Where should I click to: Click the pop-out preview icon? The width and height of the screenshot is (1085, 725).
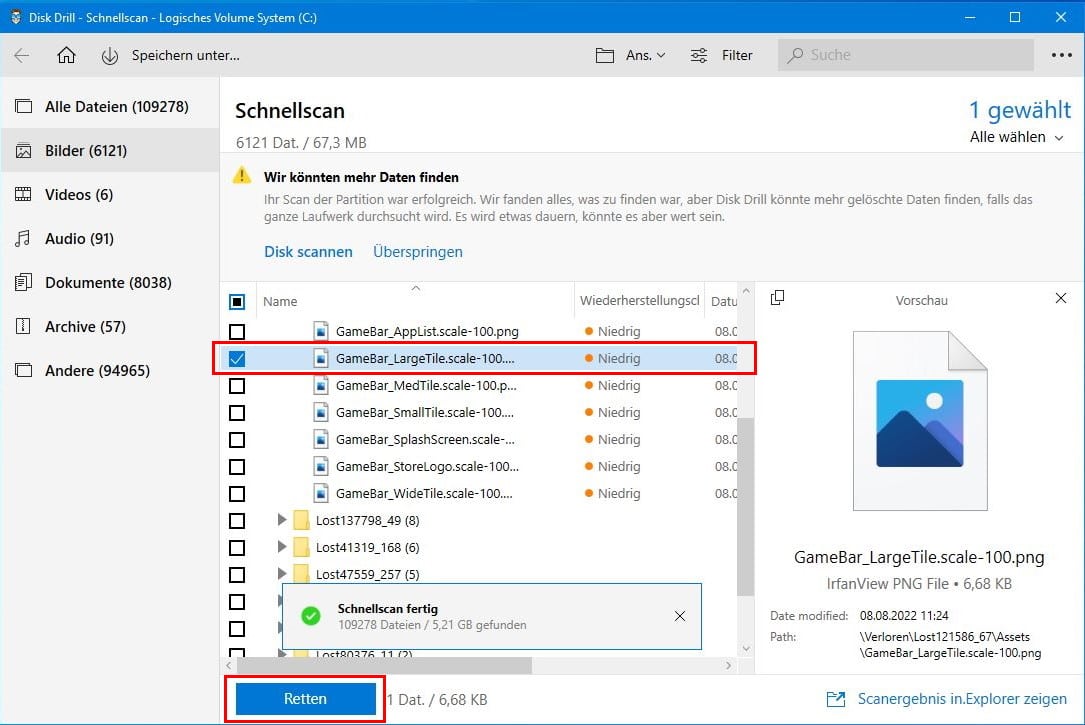pos(777,297)
